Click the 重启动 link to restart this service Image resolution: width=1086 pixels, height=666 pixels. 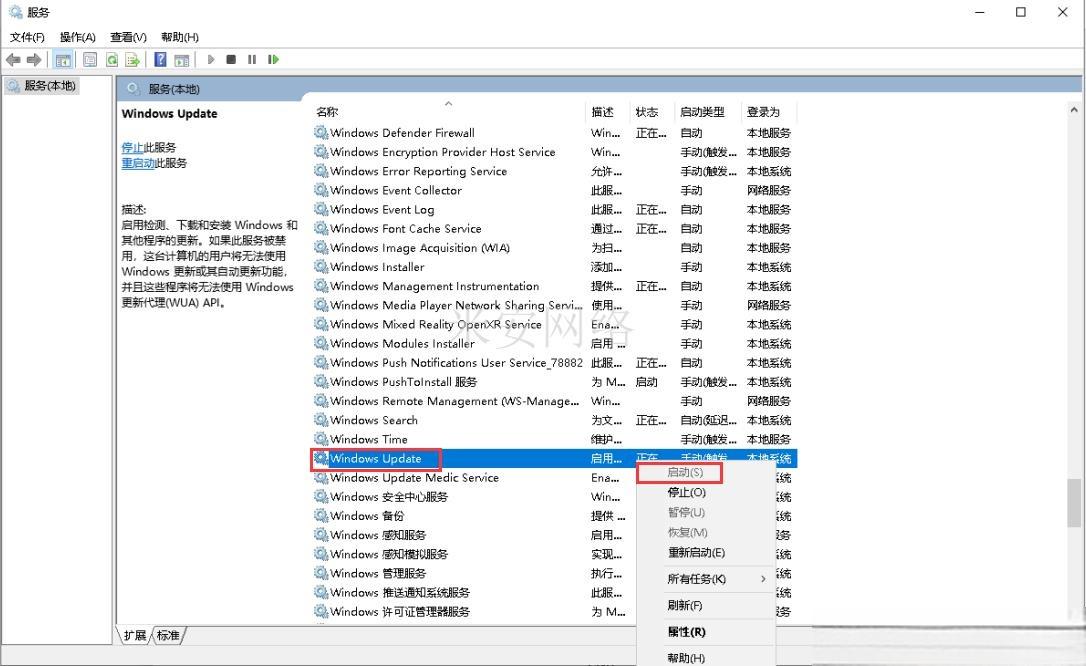tap(138, 163)
